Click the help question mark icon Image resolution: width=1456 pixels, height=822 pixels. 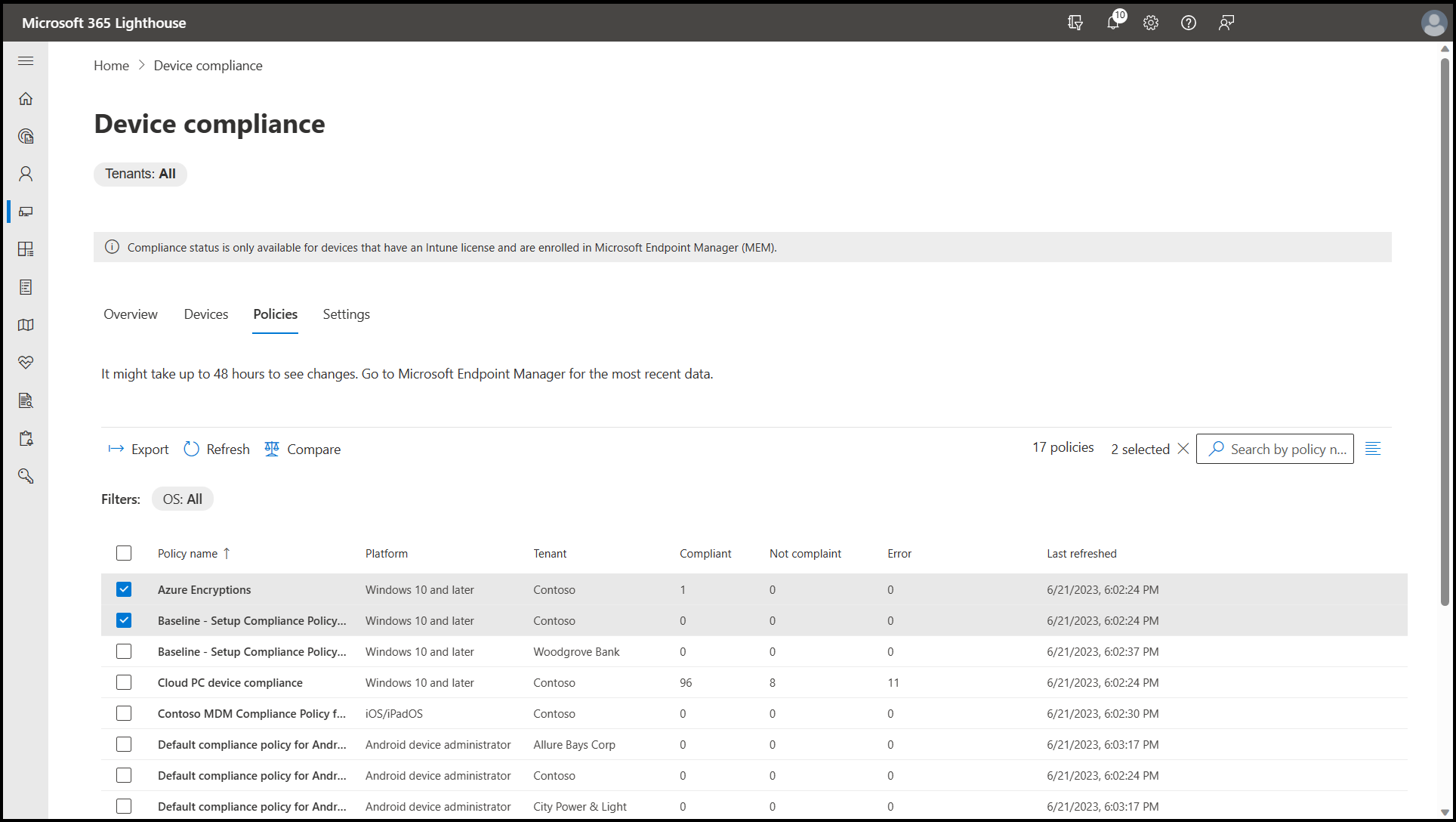pyautogui.click(x=1189, y=23)
